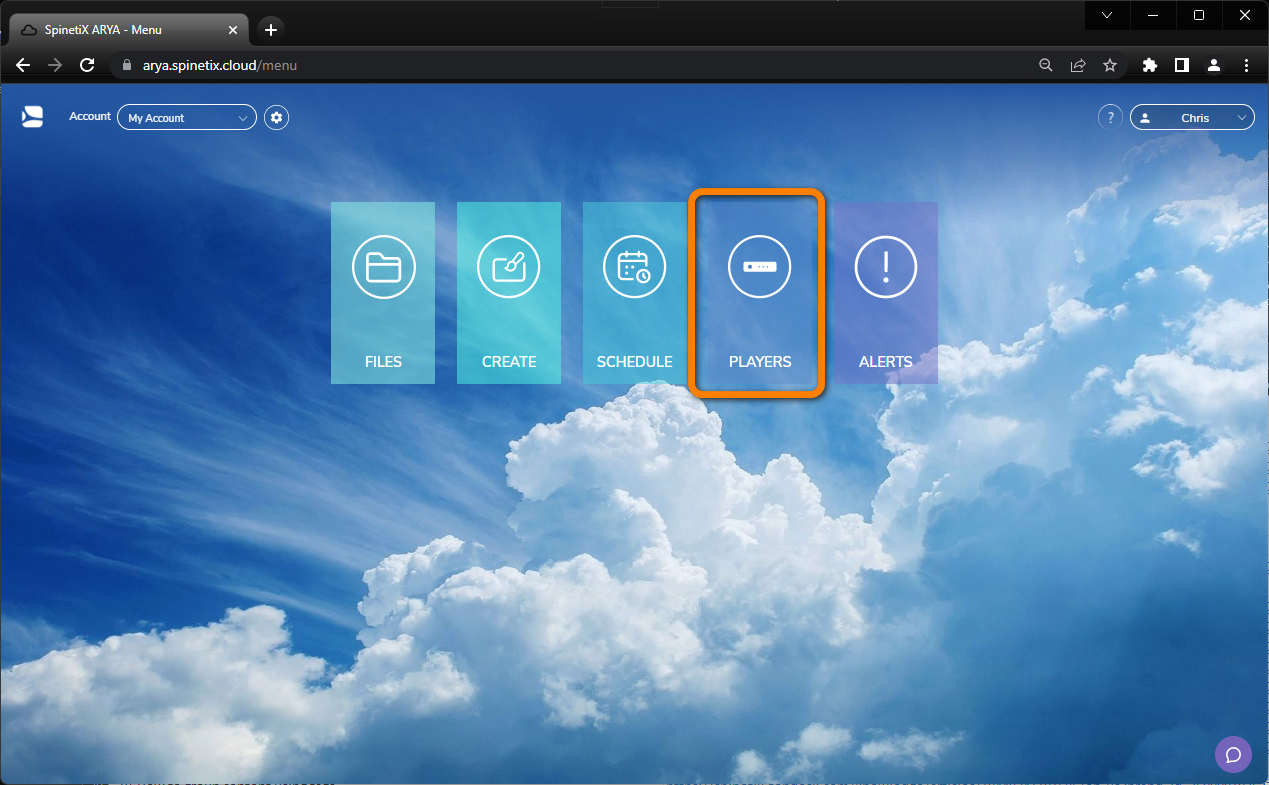This screenshot has height=785, width=1269.
Task: Expand the My Account dropdown
Action: tap(187, 118)
